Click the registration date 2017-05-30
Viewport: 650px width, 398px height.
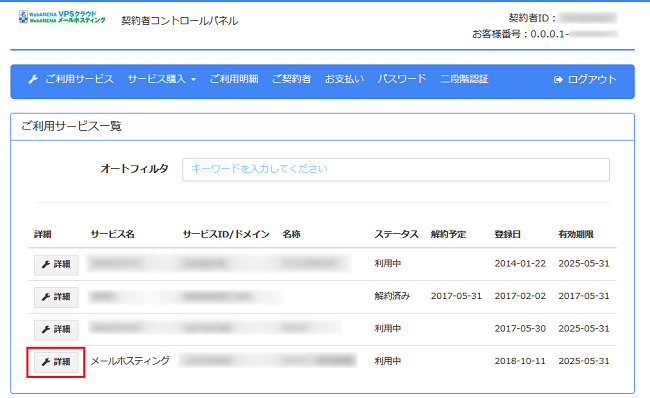click(520, 329)
